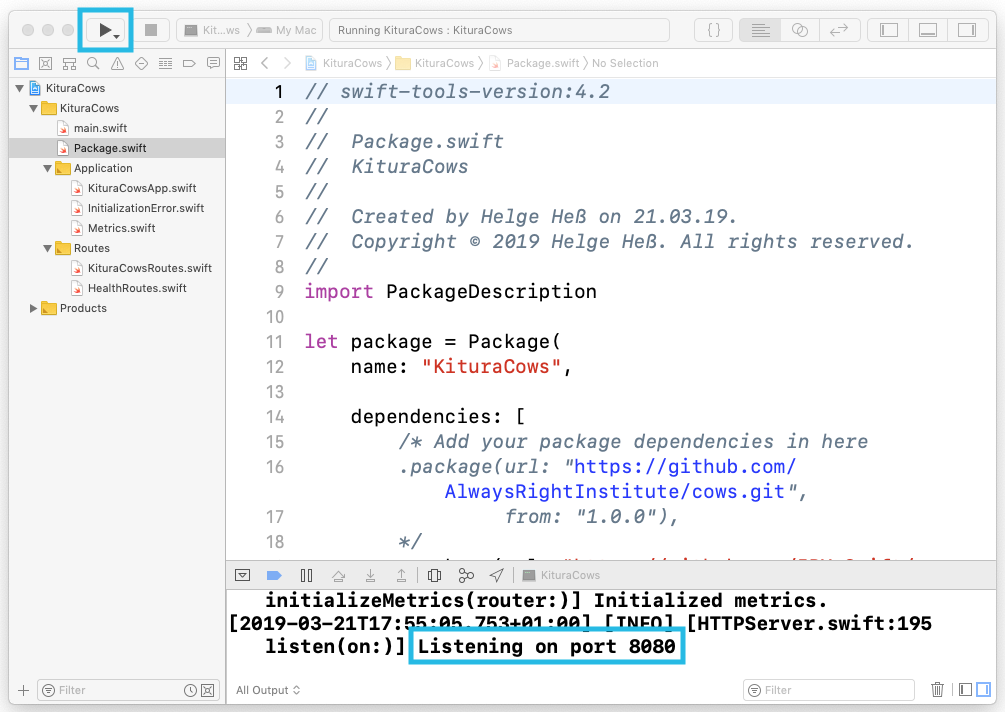Click KituraCows project in jump bar
Screen dimensions: 1005x712
[344, 63]
